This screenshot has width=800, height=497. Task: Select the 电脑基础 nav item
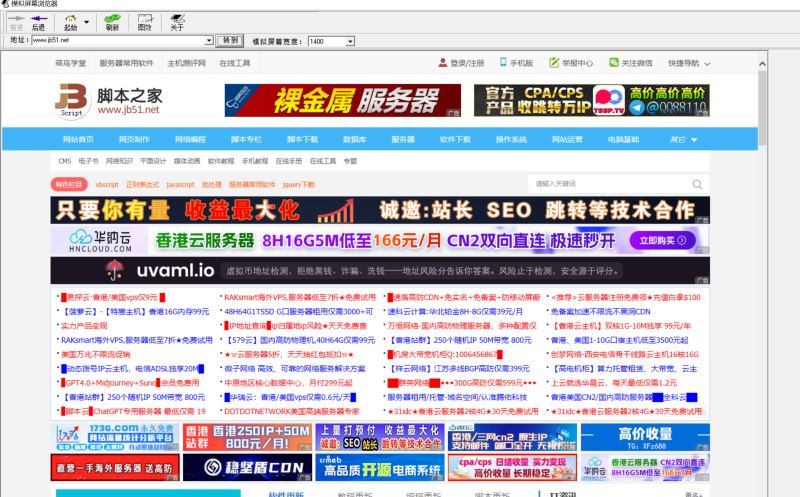pyautogui.click(x=623, y=139)
